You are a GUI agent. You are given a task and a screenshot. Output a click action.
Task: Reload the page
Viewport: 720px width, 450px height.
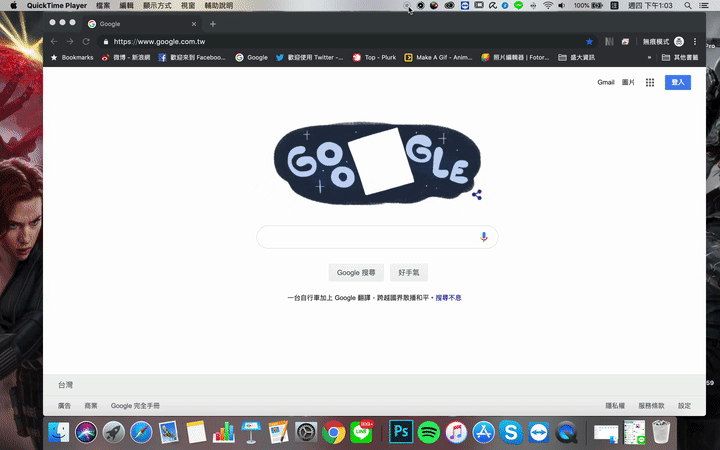[x=87, y=42]
